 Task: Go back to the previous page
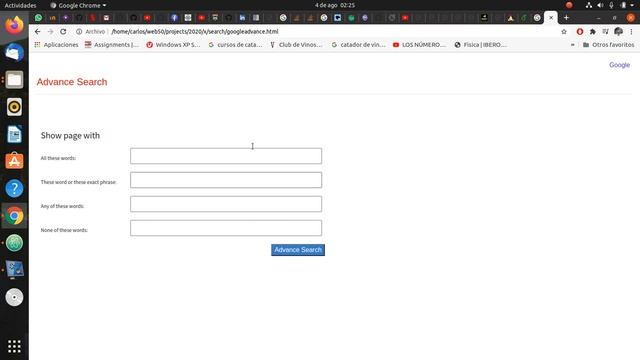pyautogui.click(x=38, y=31)
